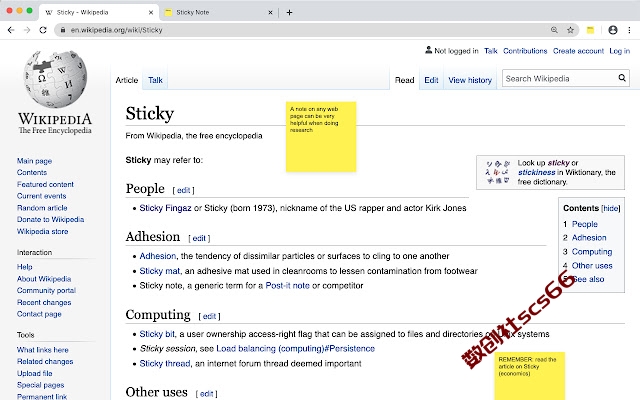Viewport: 640px width, 400px height.
Task: Click the Wiktionary logo icon
Action: pos(497,172)
